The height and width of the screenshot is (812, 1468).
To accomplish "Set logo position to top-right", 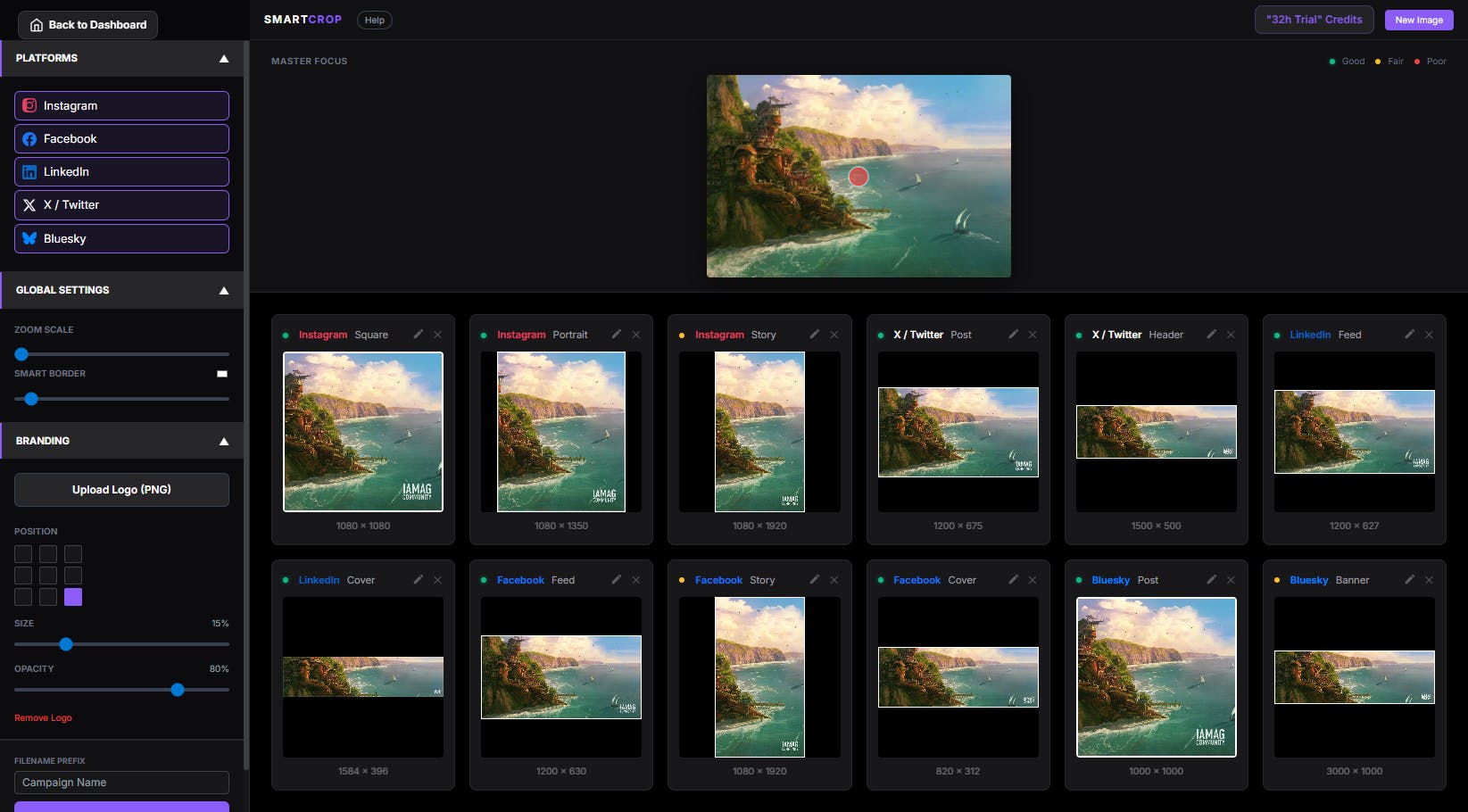I will coord(73,554).
